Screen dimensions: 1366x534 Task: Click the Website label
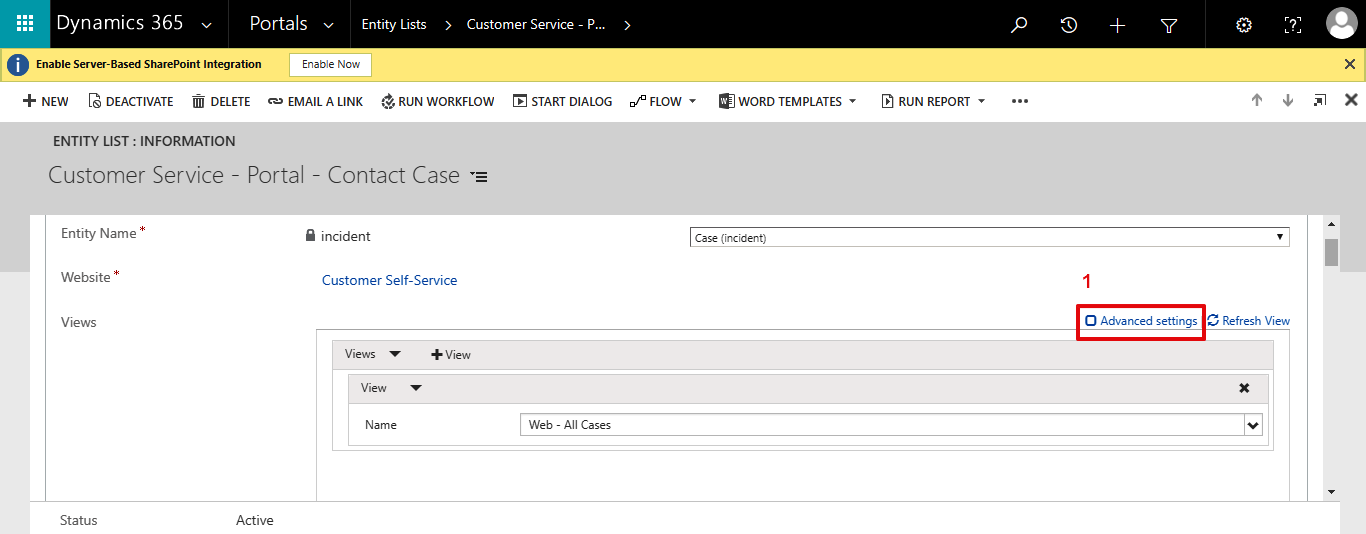(x=85, y=277)
